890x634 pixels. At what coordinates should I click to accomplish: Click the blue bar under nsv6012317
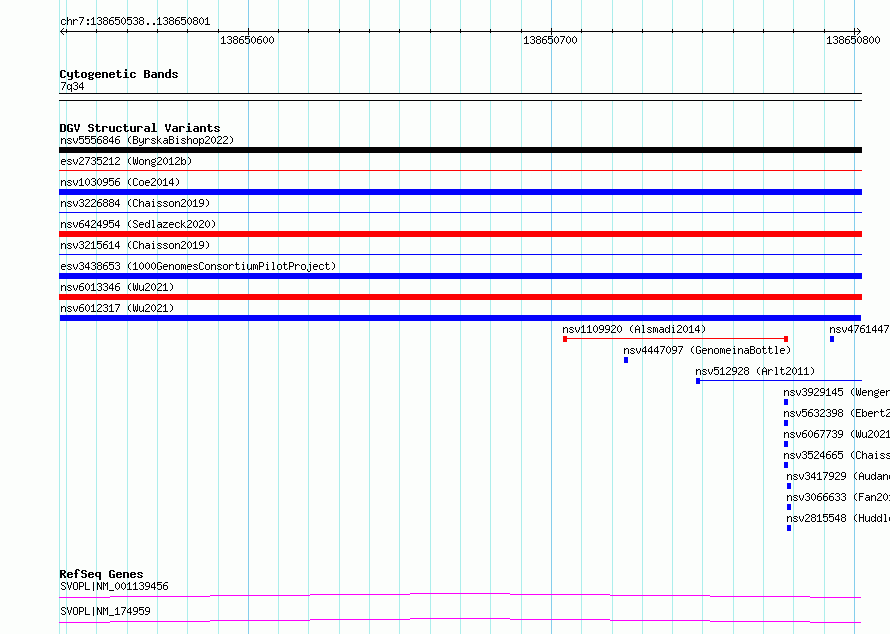(x=460, y=318)
